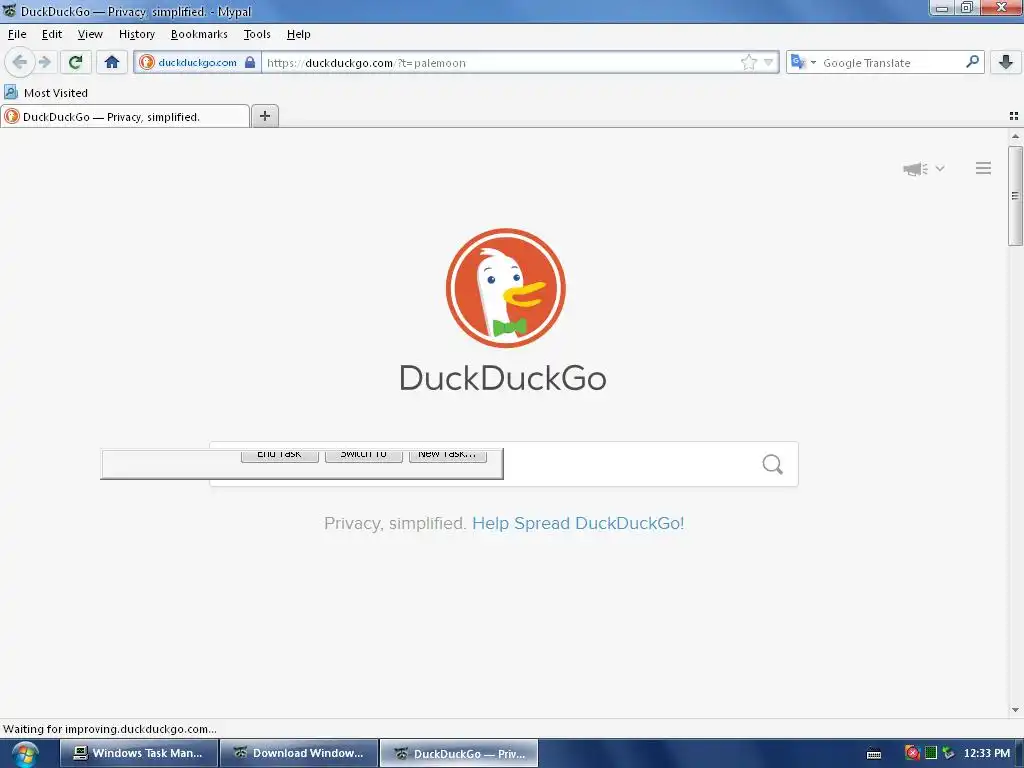This screenshot has height=768, width=1024.
Task: Click the Google Translate search field
Action: click(x=891, y=63)
